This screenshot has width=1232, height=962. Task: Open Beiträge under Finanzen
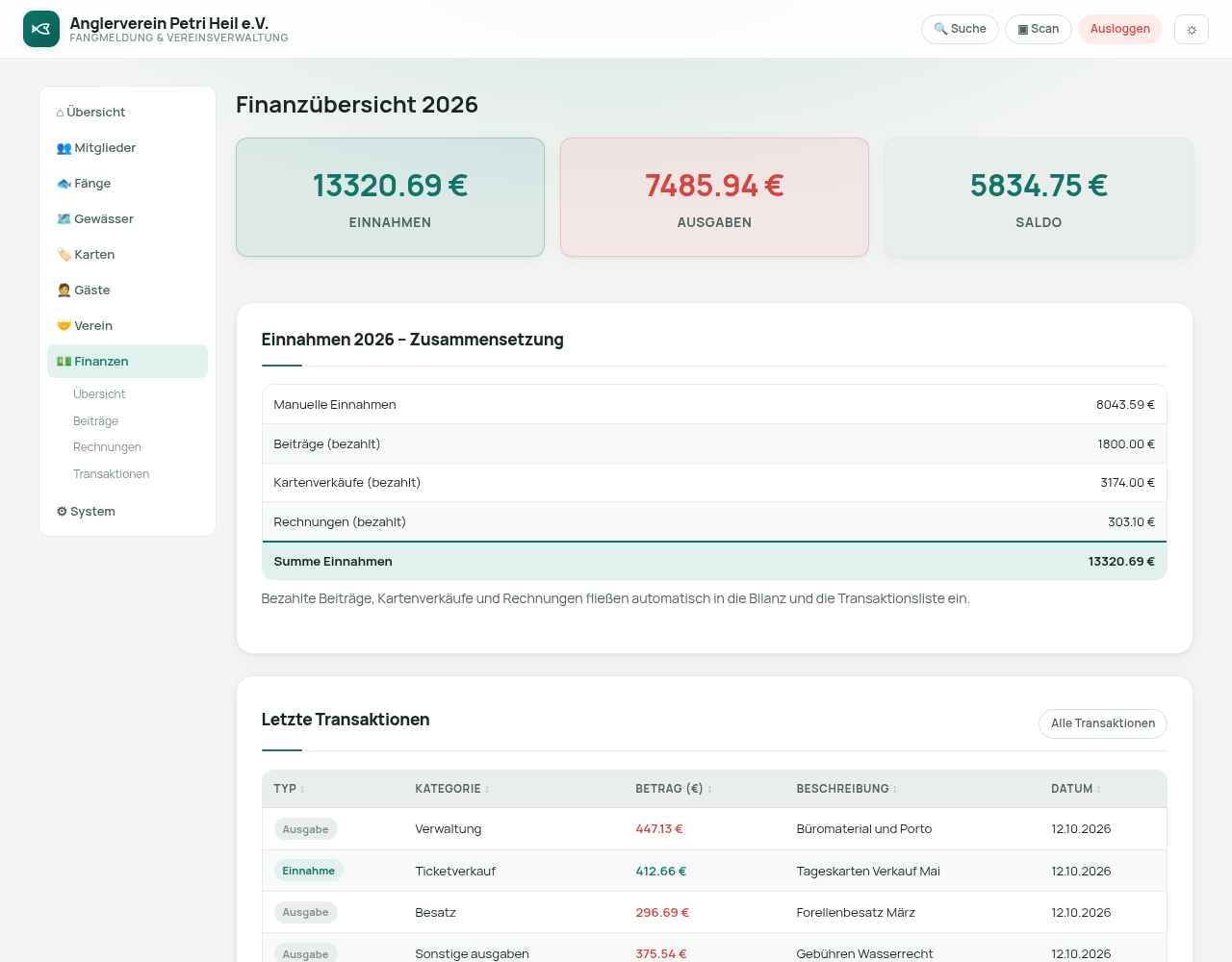pyautogui.click(x=96, y=421)
